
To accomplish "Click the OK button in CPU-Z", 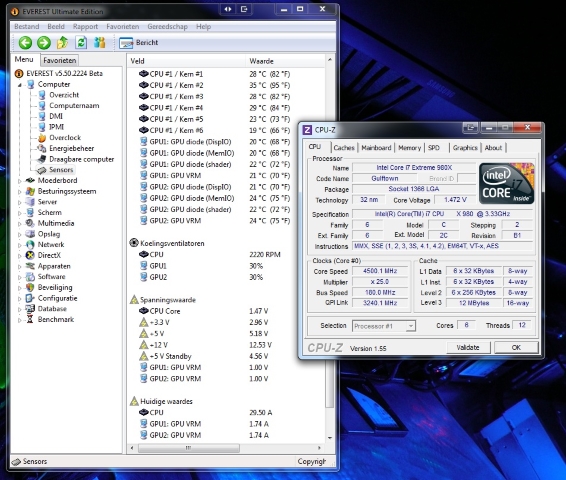I will click(516, 348).
